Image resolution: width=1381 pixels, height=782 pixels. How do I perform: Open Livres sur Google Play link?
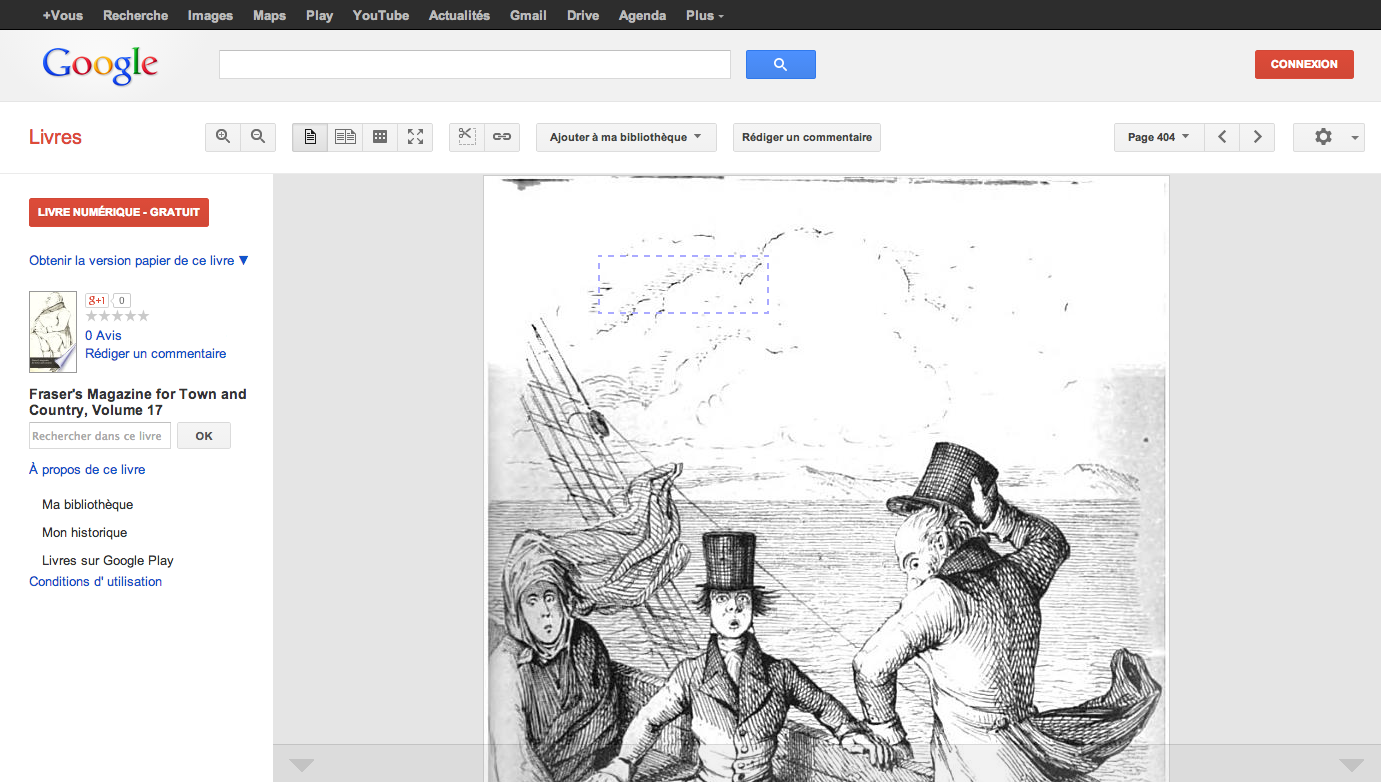[x=108, y=561]
